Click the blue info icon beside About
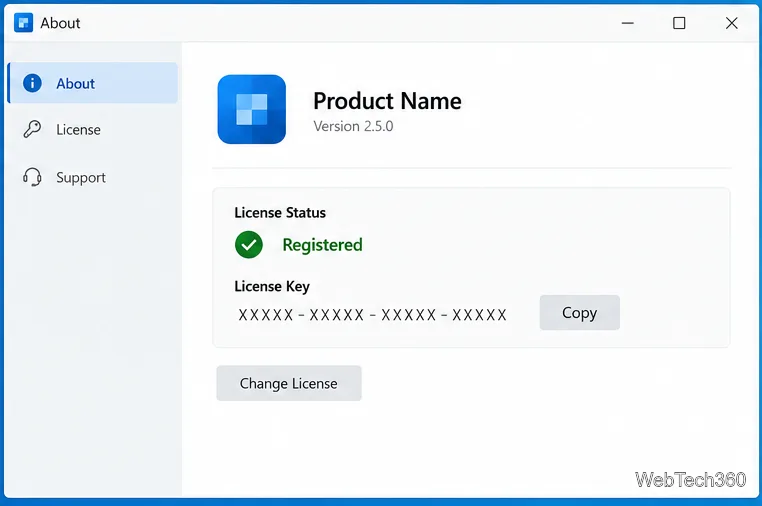 33,83
